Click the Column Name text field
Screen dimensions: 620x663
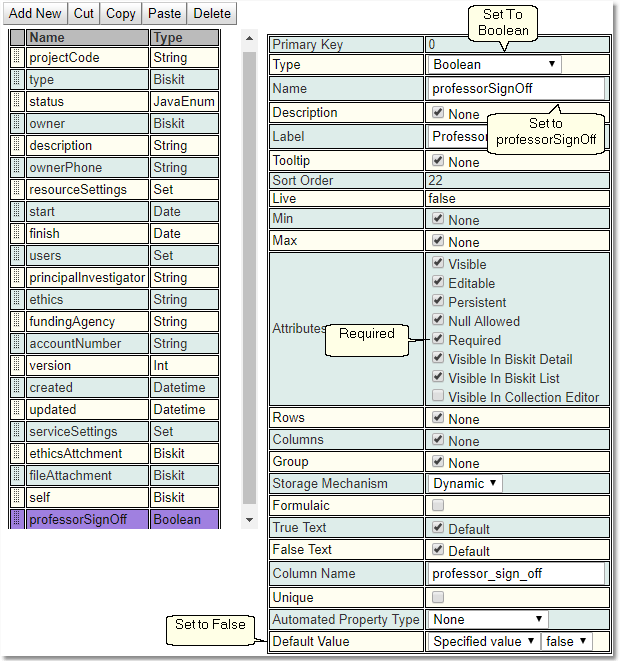[x=516, y=574]
